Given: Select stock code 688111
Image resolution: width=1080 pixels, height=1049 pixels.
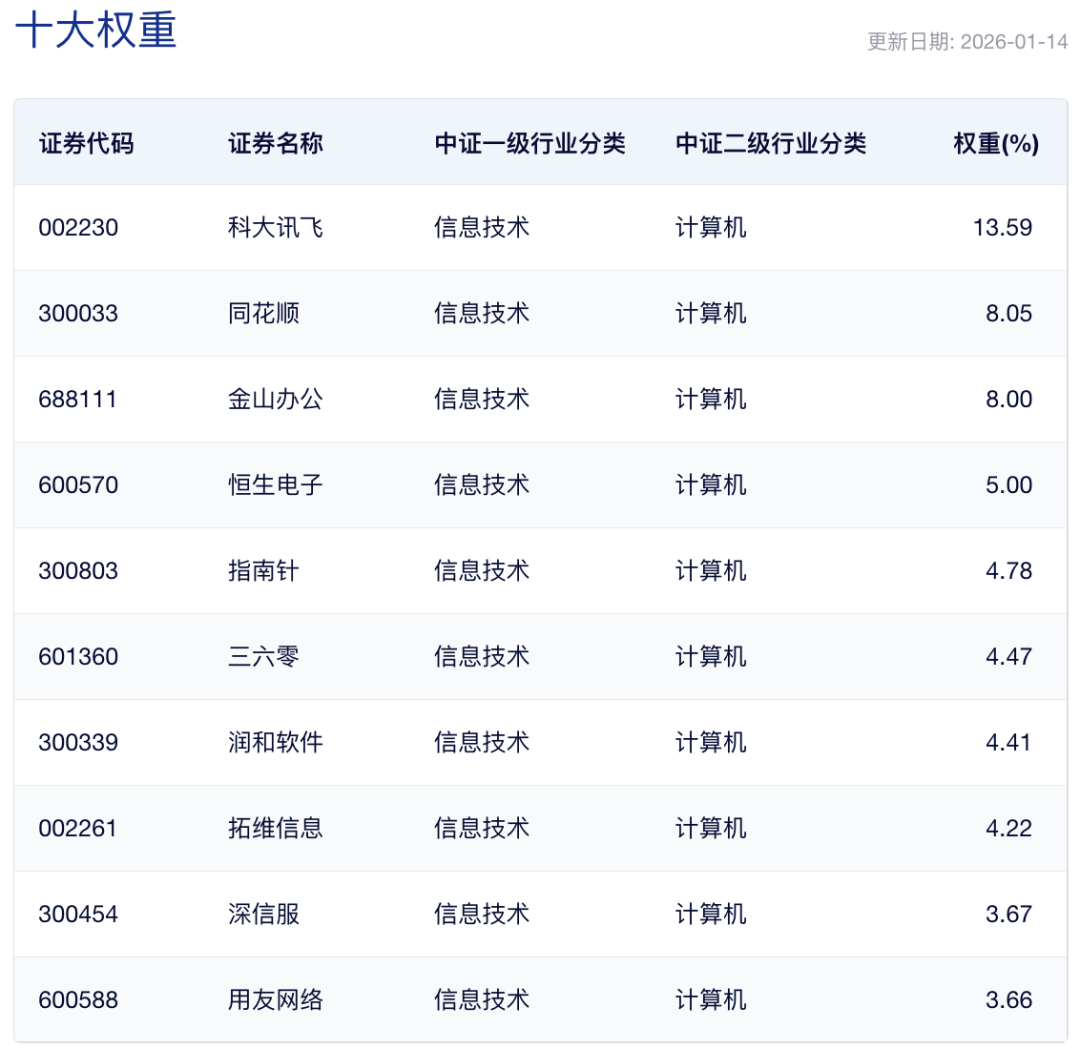Looking at the screenshot, I should [x=78, y=399].
